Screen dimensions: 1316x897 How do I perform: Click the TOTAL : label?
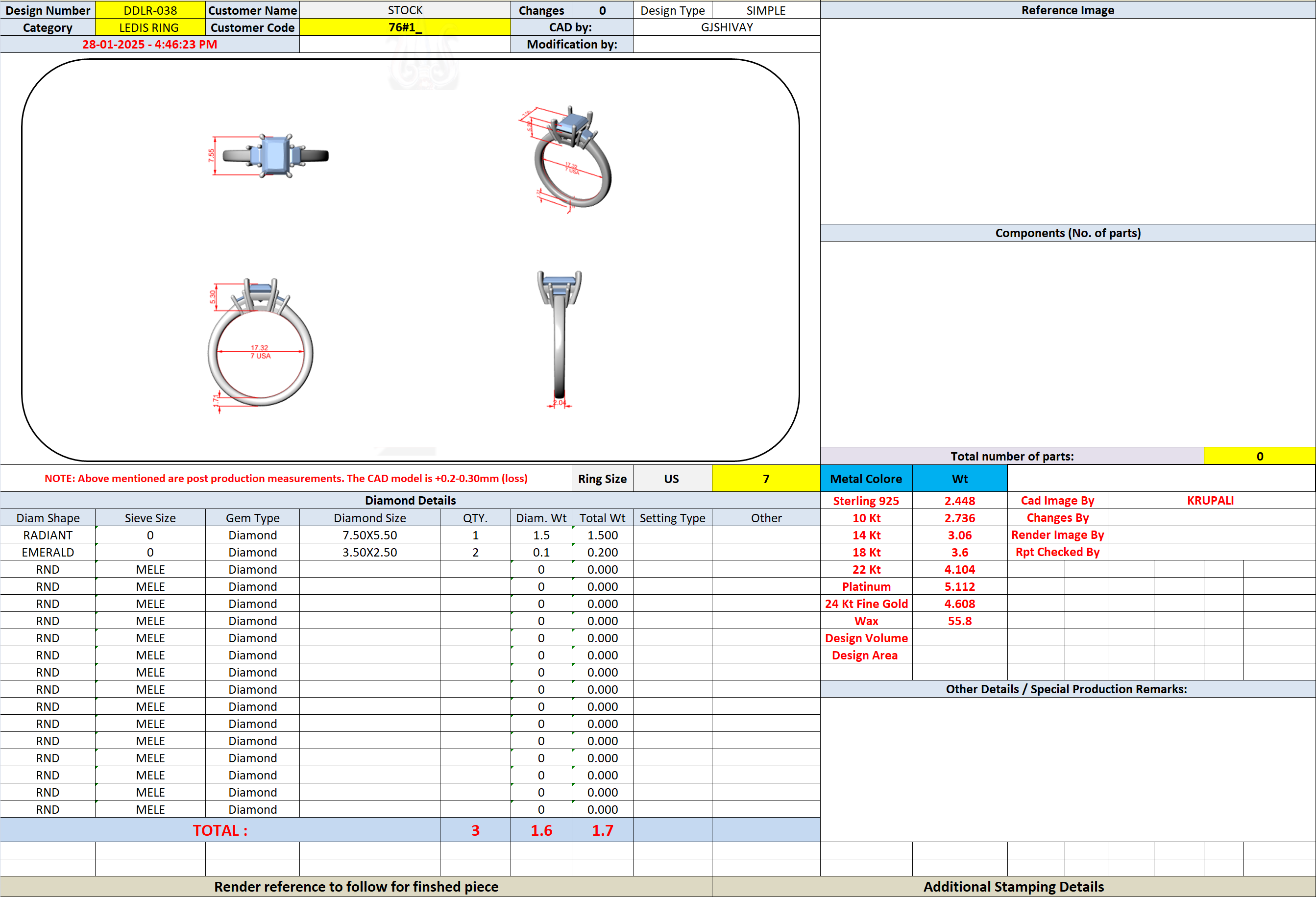(220, 830)
